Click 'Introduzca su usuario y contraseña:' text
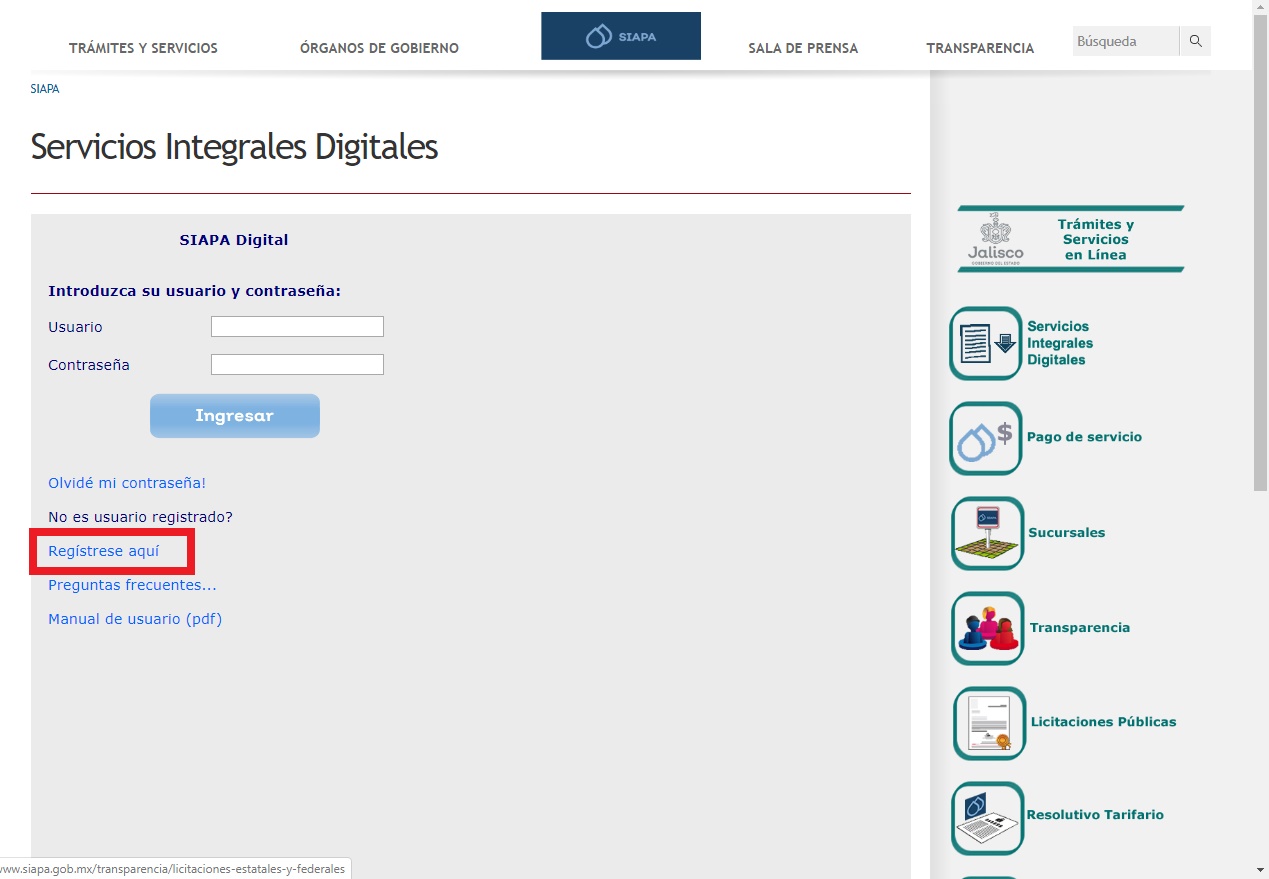This screenshot has height=879, width=1269. point(194,291)
